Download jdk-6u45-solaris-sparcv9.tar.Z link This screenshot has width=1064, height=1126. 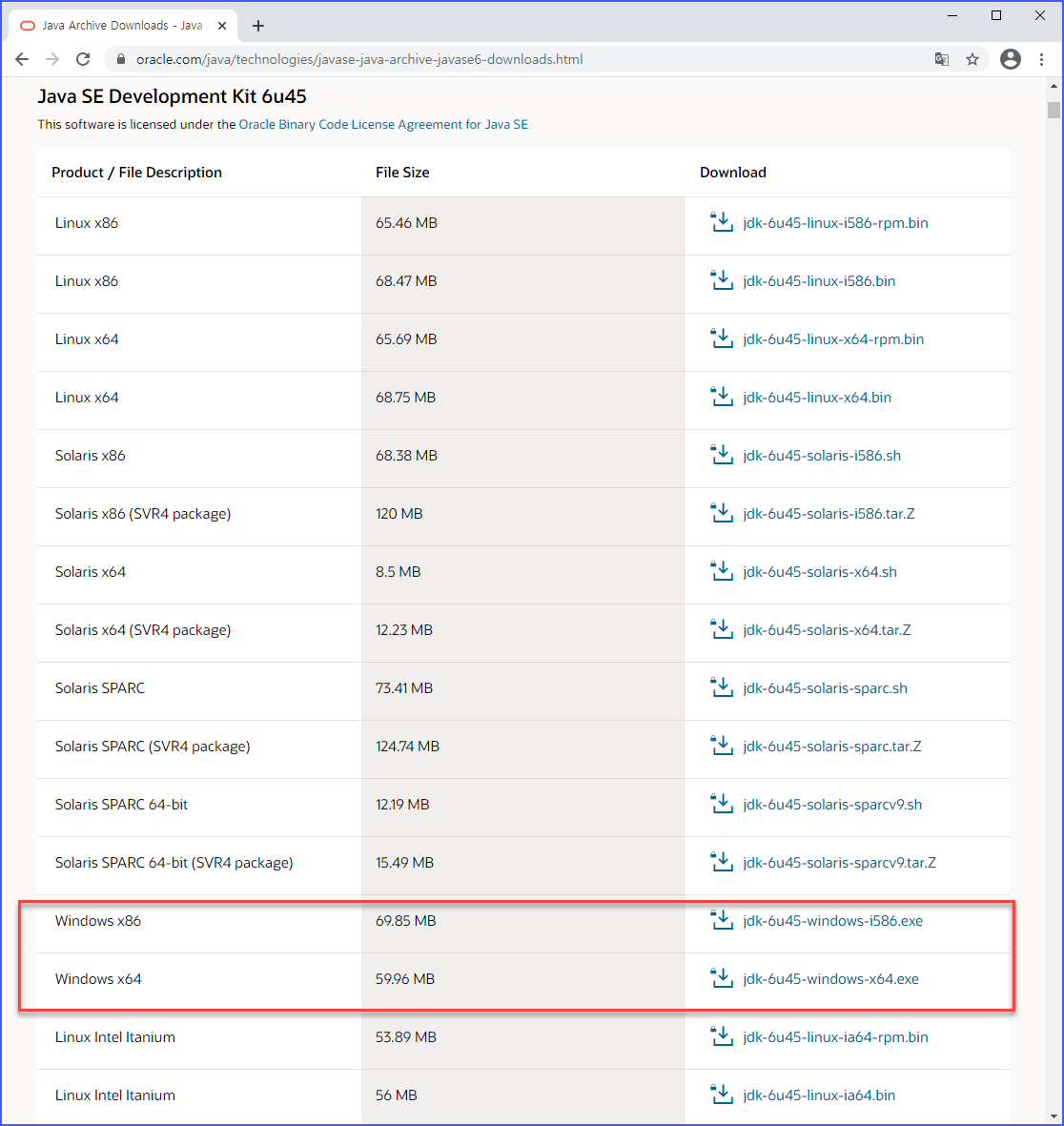click(x=840, y=863)
